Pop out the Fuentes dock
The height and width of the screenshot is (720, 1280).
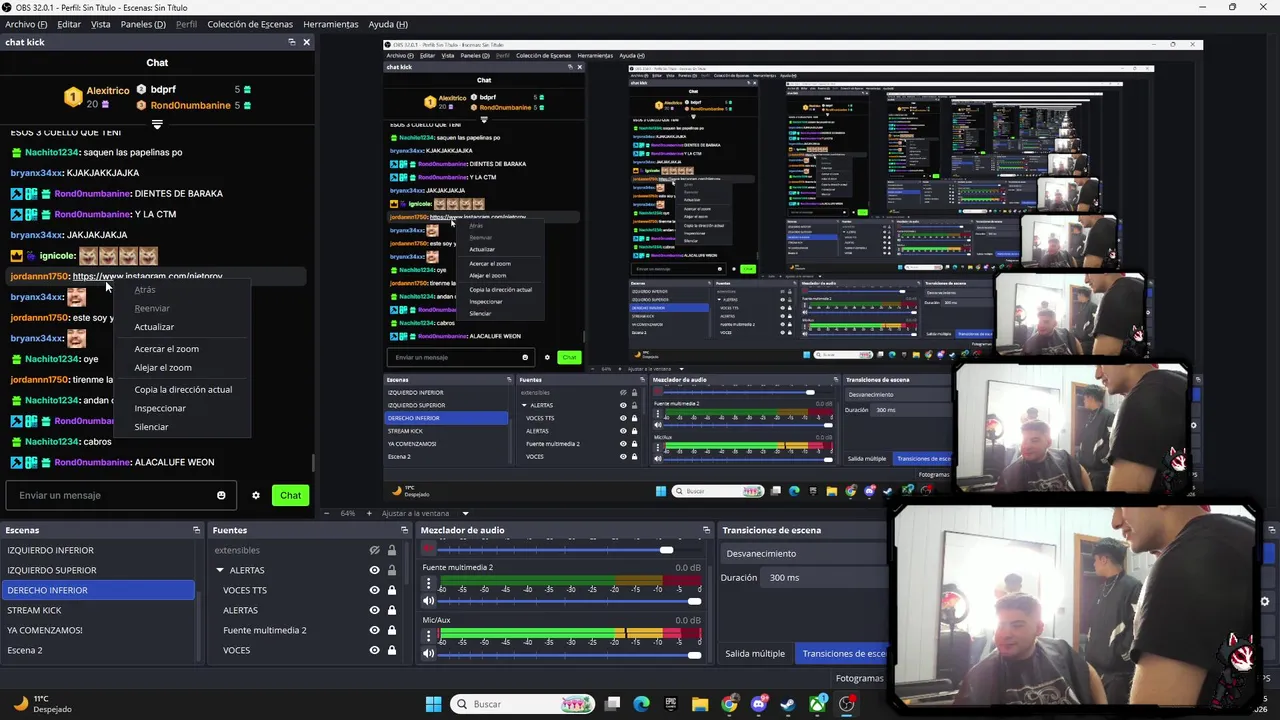pos(405,530)
